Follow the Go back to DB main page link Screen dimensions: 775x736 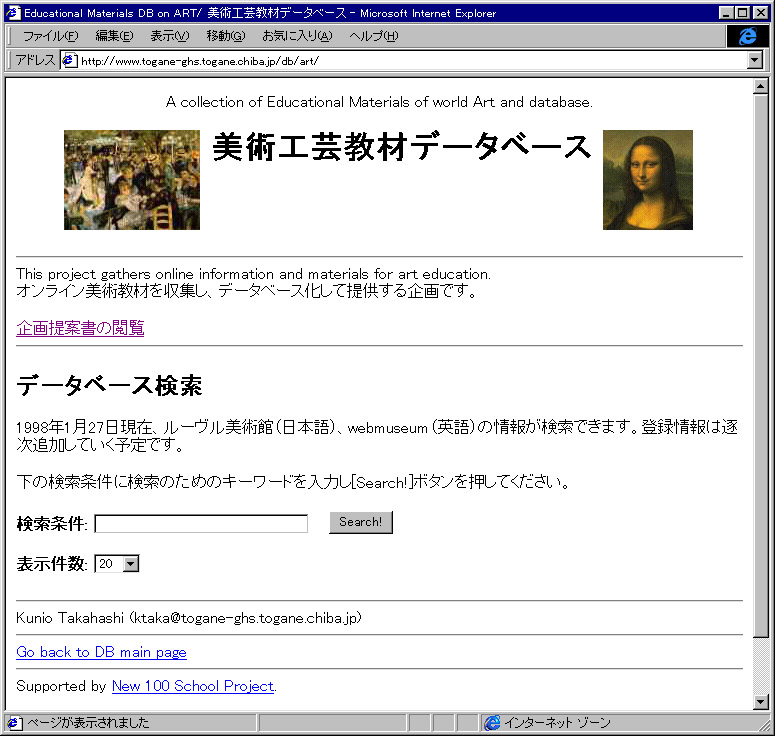click(101, 652)
